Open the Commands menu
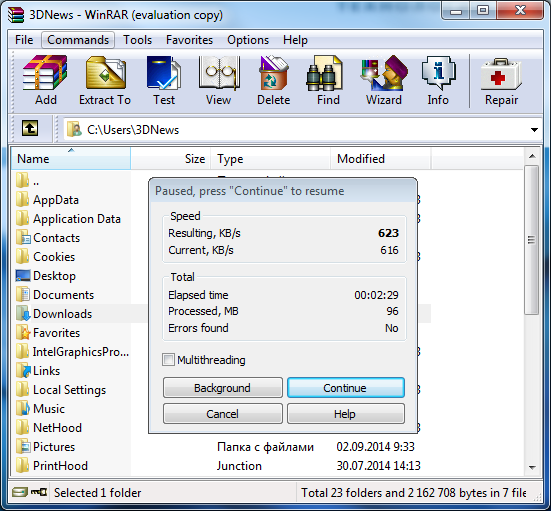Image resolution: width=551 pixels, height=511 pixels. click(78, 40)
